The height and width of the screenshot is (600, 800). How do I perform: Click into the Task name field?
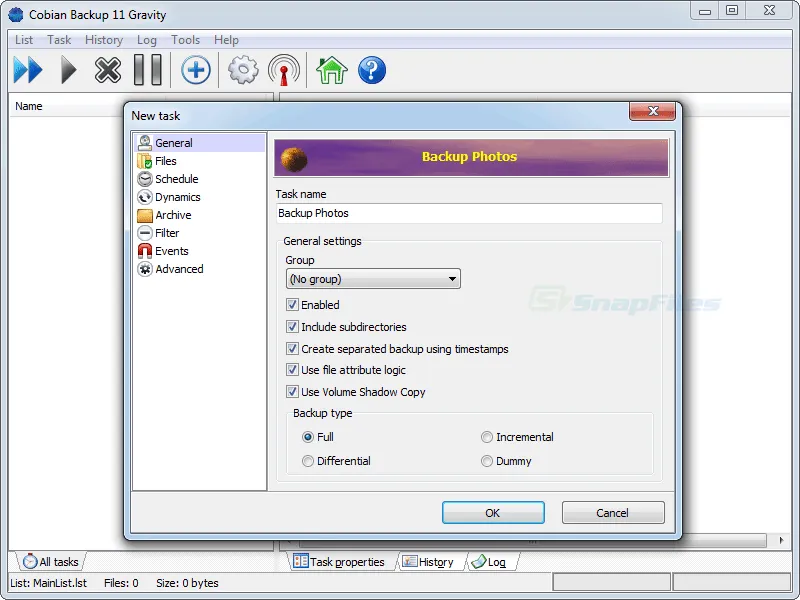(469, 213)
